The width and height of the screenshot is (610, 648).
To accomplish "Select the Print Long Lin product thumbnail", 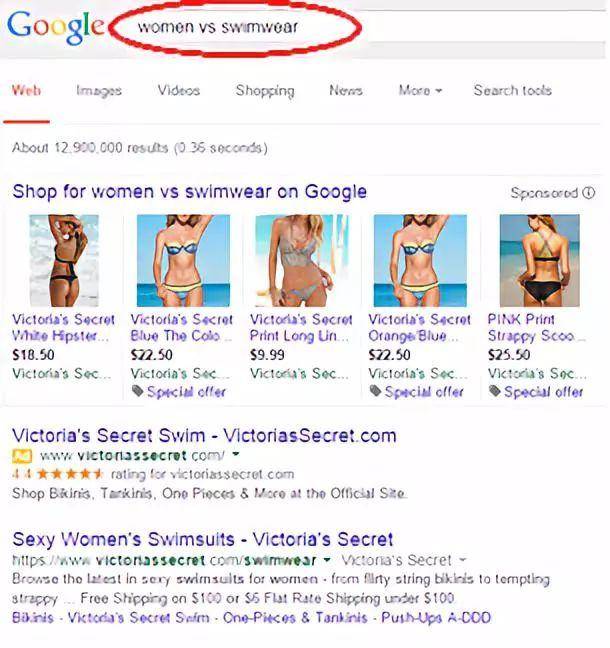I will (x=302, y=260).
